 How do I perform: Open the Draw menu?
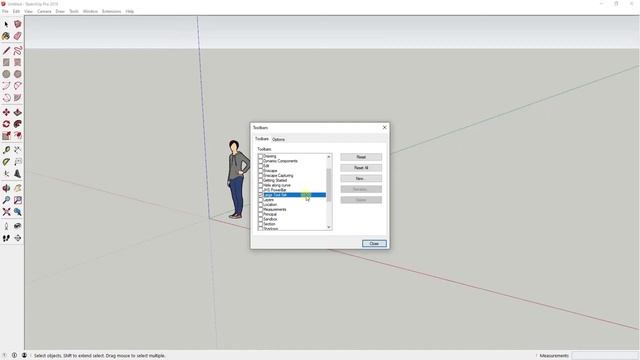60,11
